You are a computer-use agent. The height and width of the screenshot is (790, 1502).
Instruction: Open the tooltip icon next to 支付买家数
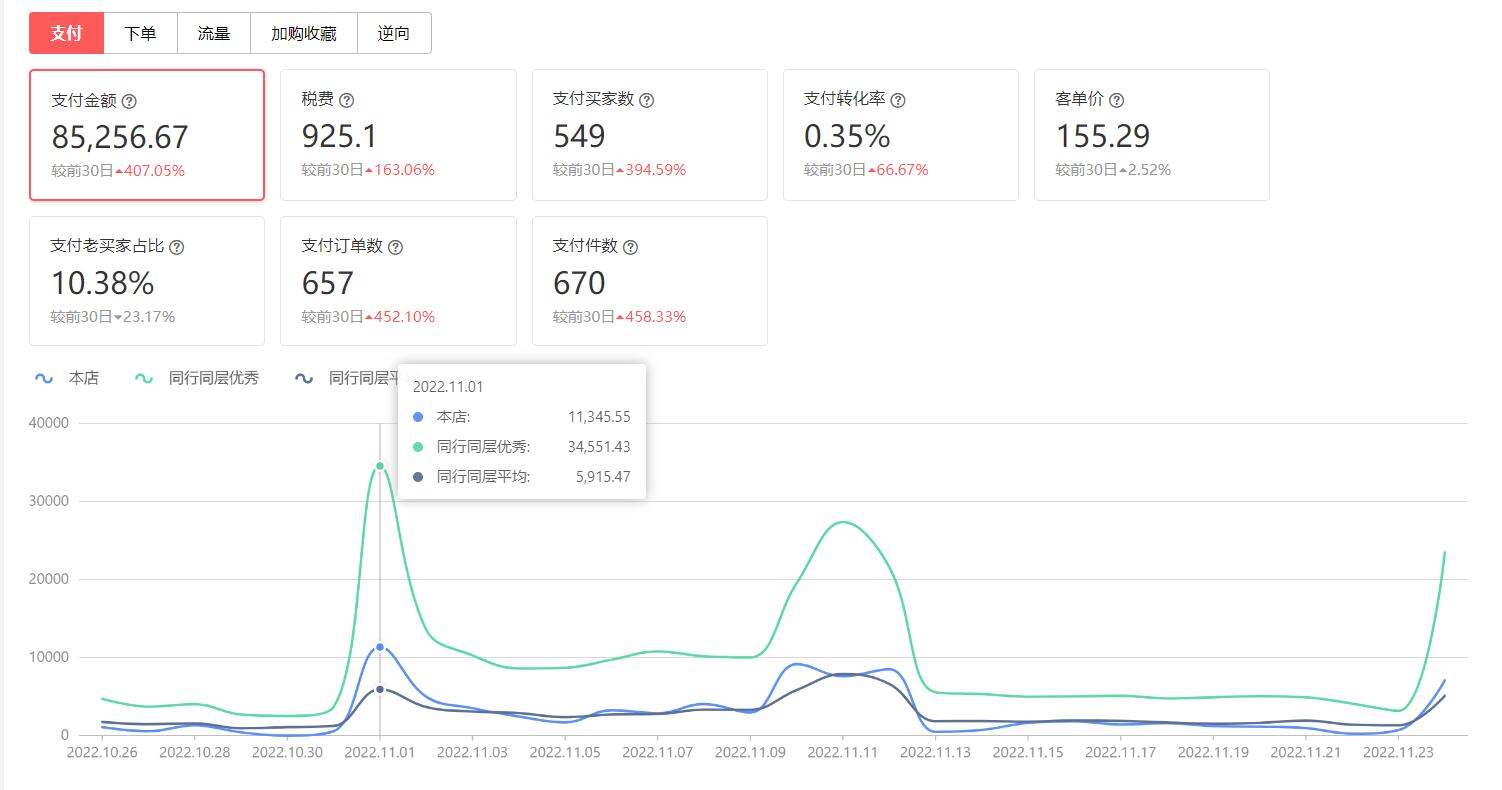647,99
